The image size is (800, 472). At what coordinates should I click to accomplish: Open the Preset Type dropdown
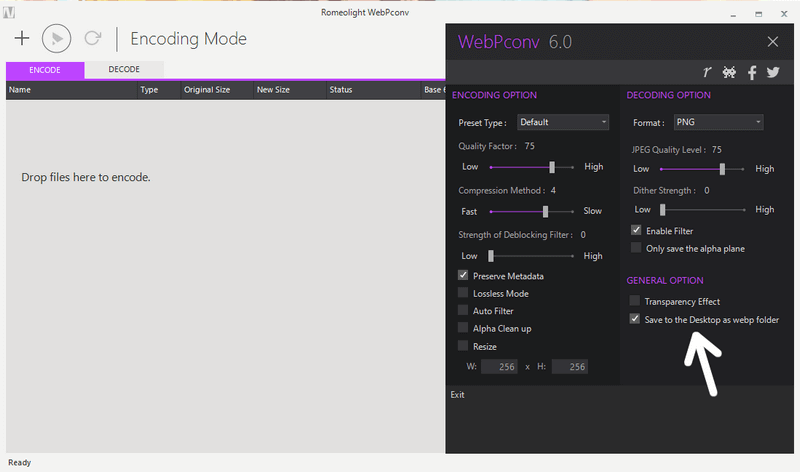click(563, 122)
